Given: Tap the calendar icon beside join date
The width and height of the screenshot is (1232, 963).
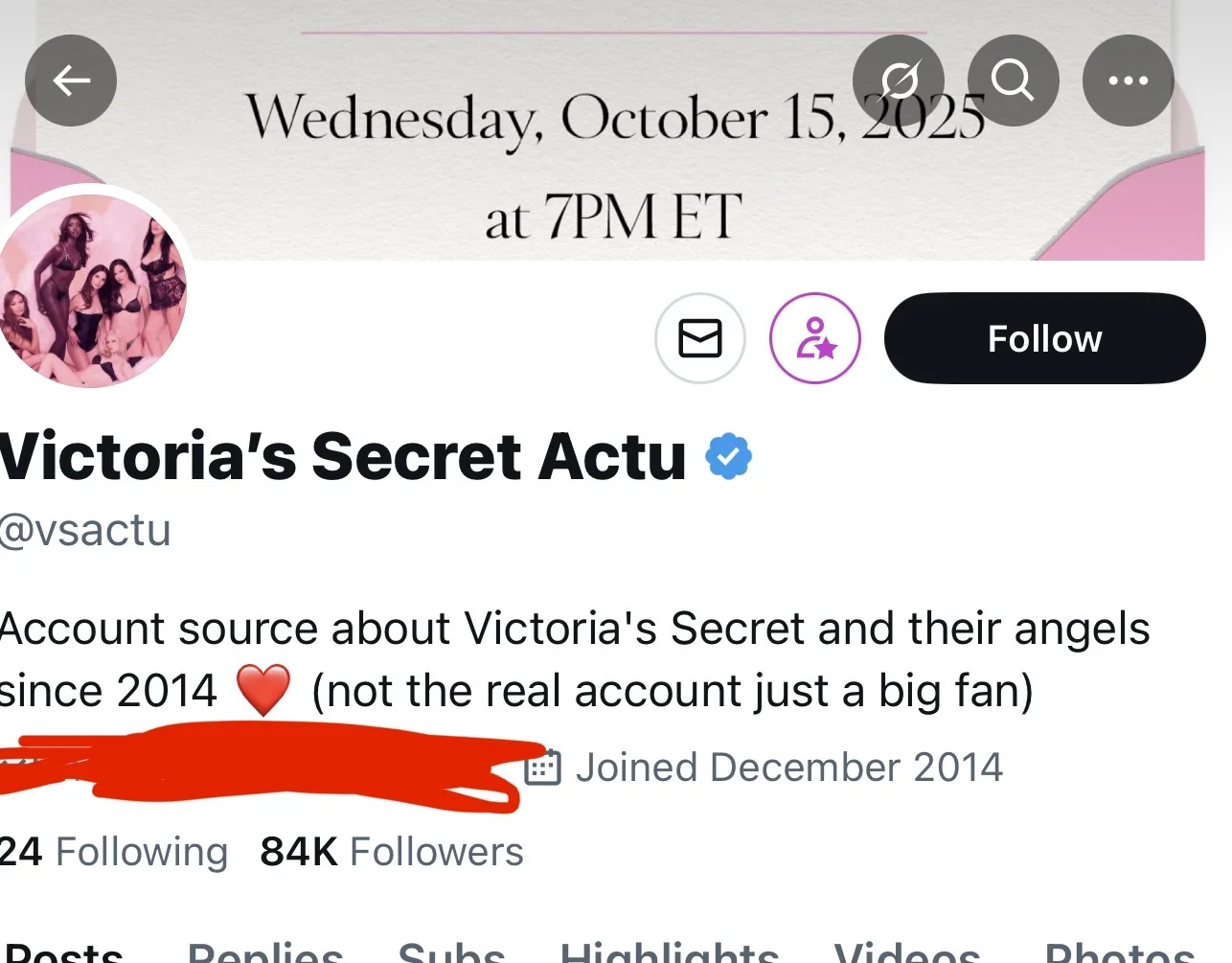Looking at the screenshot, I should click(x=542, y=768).
